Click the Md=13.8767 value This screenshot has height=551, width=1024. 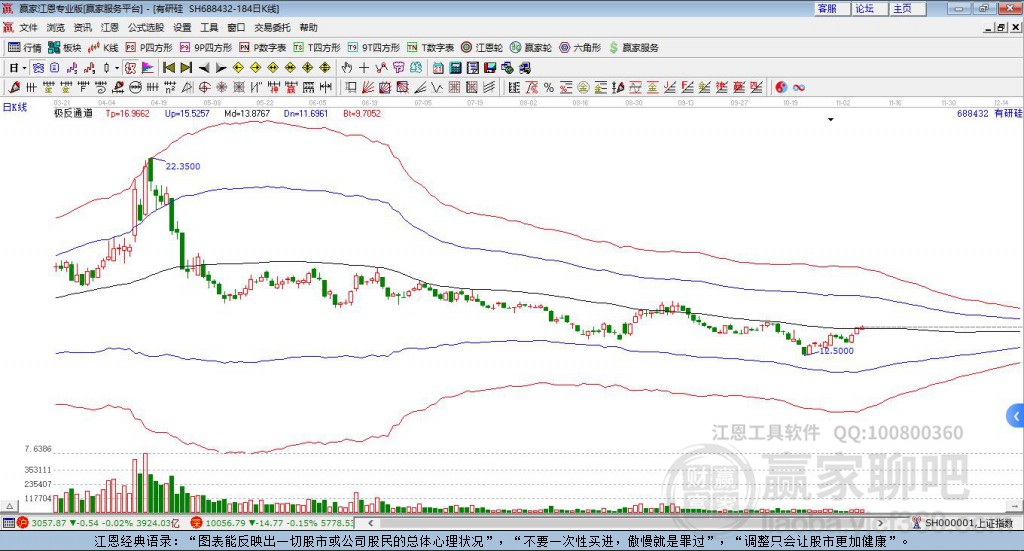[x=247, y=113]
